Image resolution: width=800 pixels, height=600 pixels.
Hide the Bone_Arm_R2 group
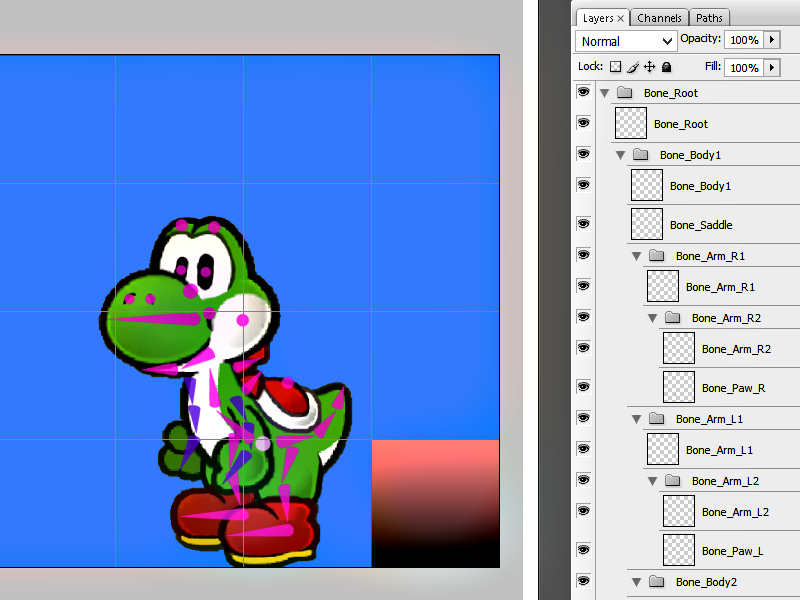pyautogui.click(x=583, y=317)
